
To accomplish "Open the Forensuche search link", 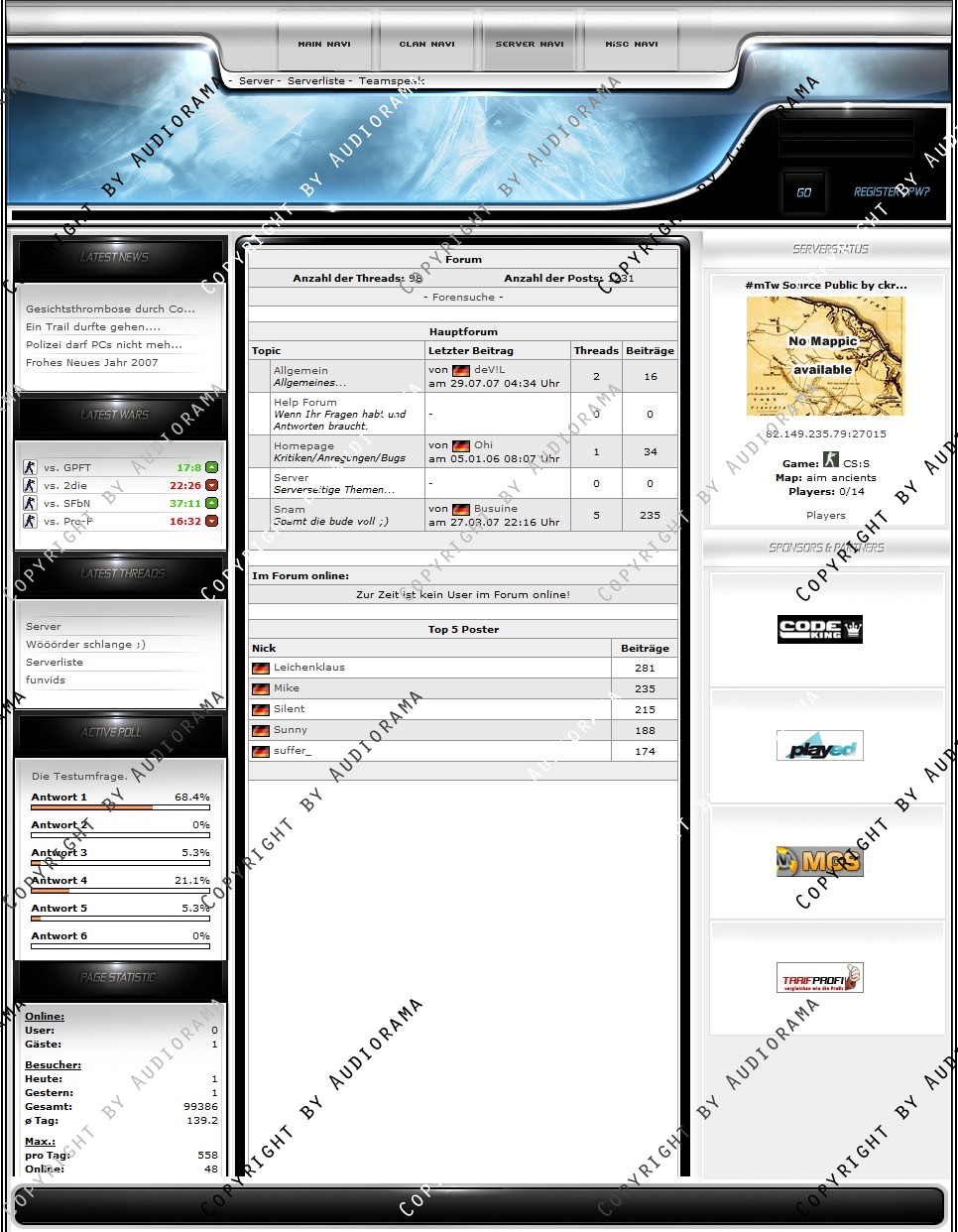I will click(463, 297).
